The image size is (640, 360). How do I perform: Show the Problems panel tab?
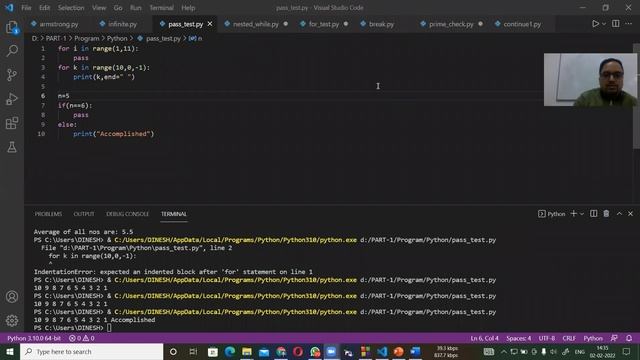48,214
